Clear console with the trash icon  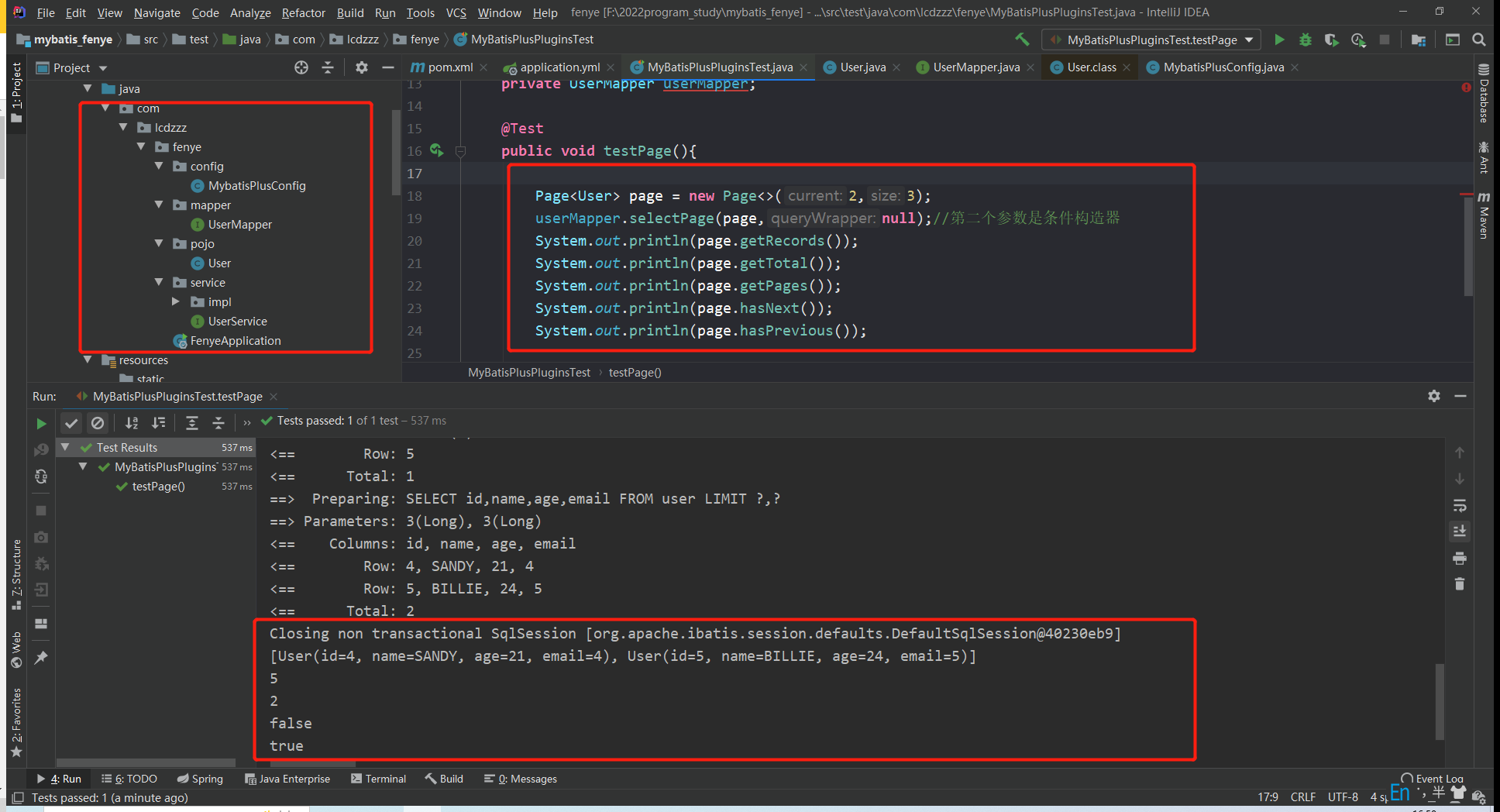pyautogui.click(x=1460, y=584)
